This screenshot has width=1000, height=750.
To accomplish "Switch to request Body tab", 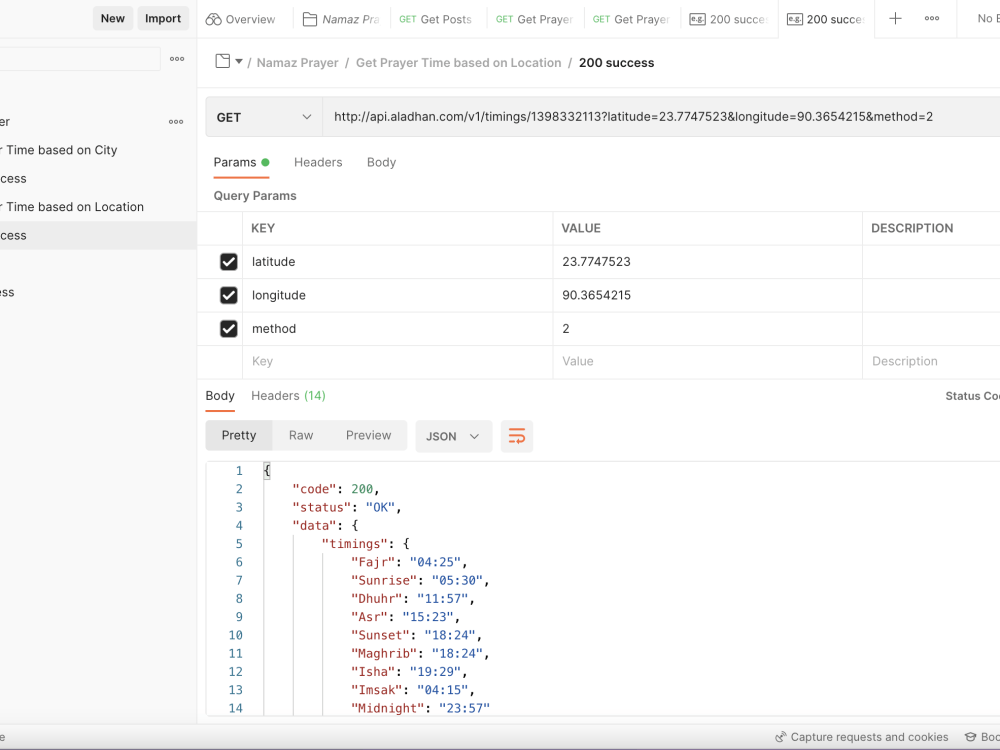I will [381, 163].
